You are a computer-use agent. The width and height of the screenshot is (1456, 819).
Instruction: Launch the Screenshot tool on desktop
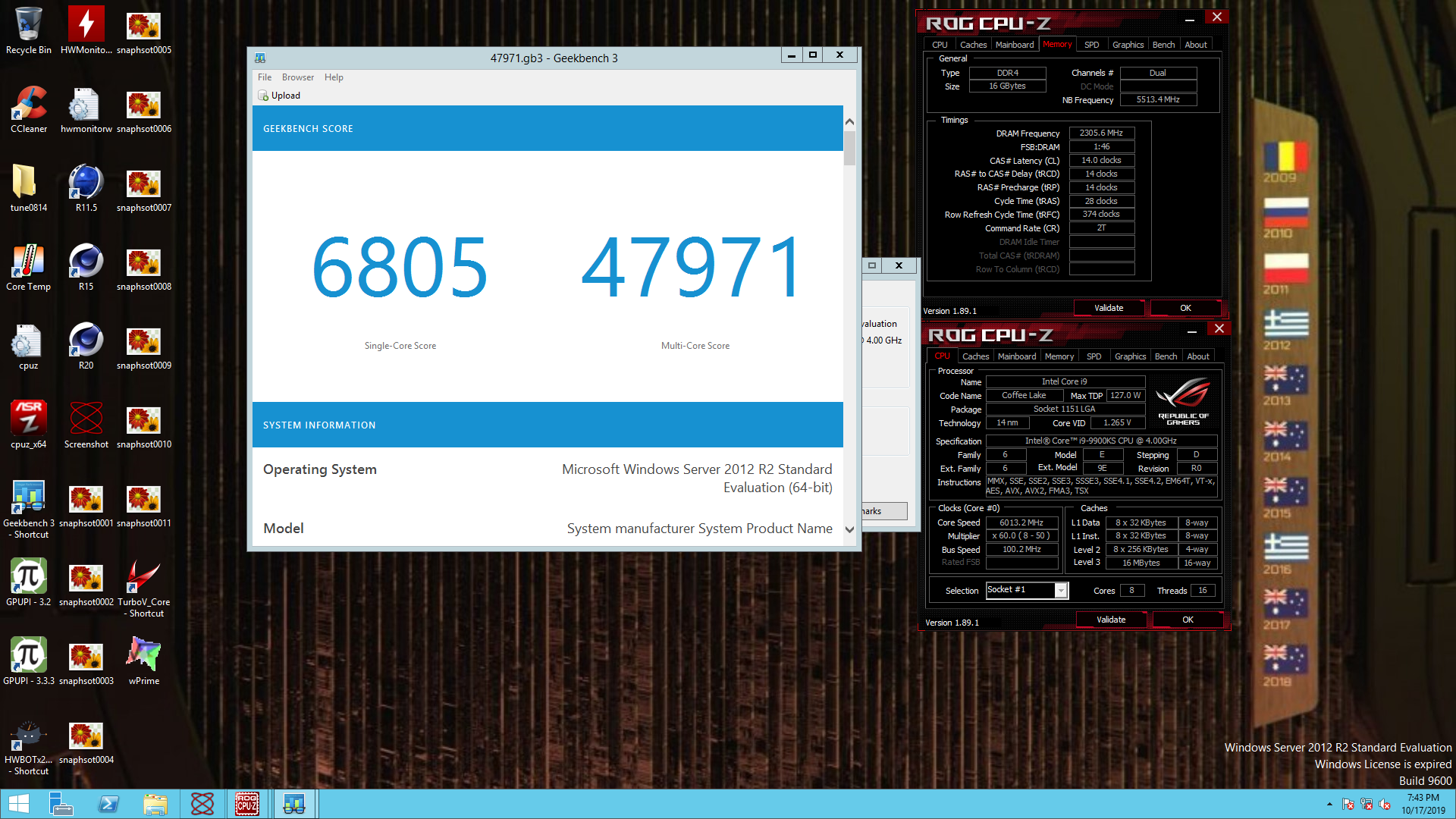coord(86,425)
